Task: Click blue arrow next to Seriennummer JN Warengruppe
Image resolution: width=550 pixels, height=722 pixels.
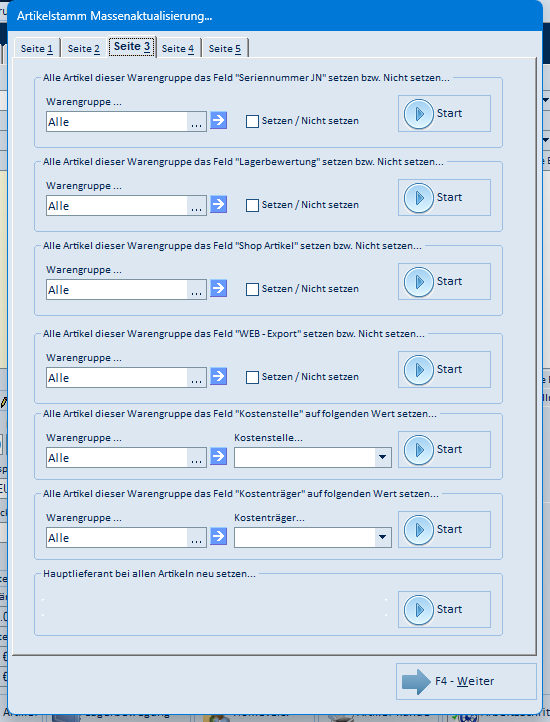Action: pyautogui.click(x=219, y=121)
